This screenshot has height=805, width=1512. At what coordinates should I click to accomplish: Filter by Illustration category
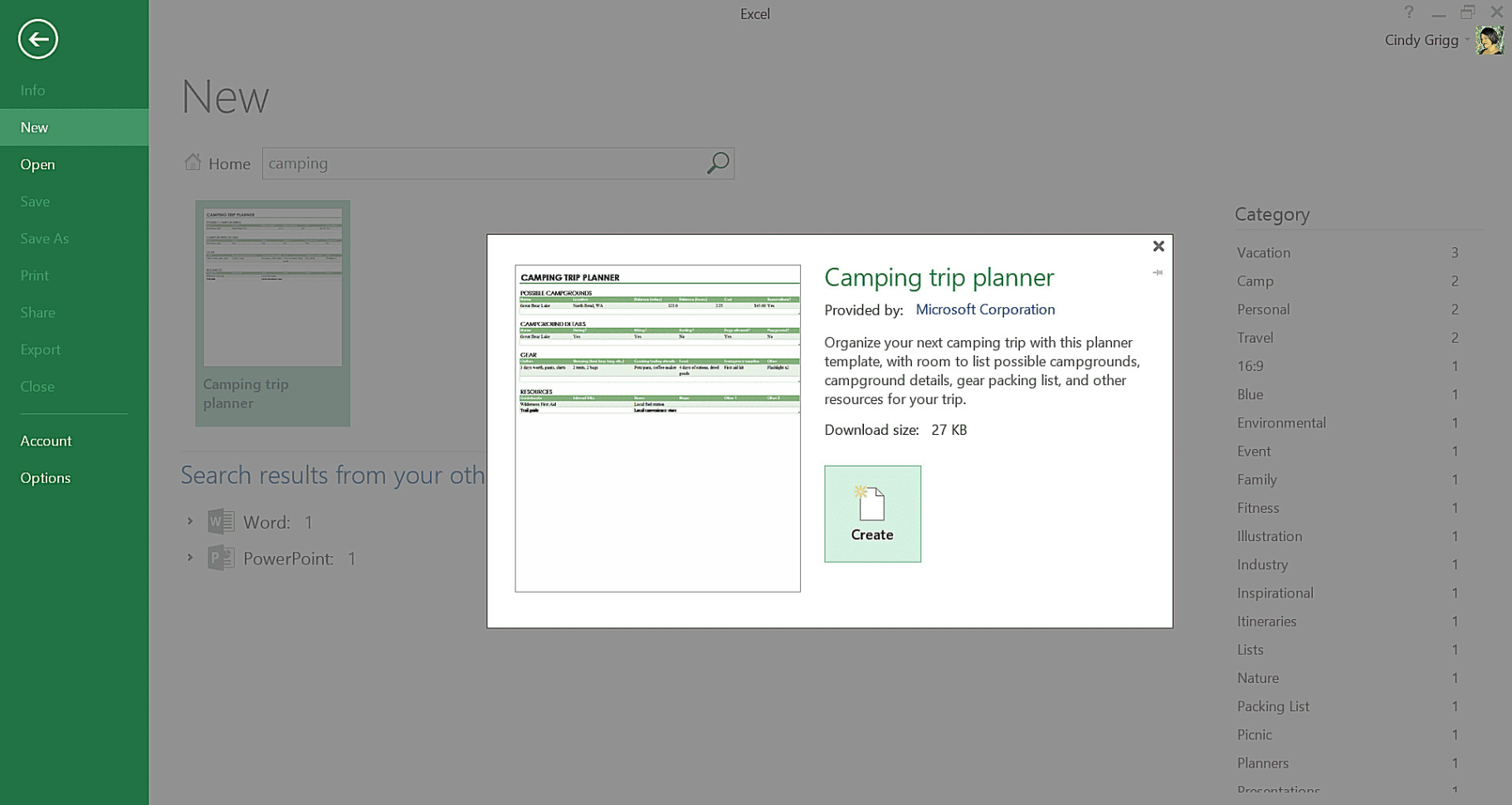(x=1348, y=536)
